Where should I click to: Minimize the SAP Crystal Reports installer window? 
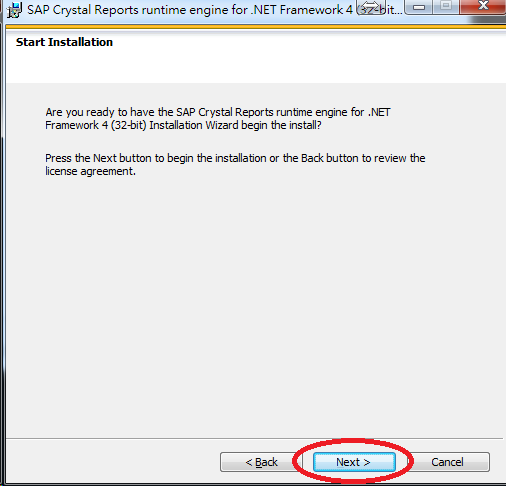(419, 7)
